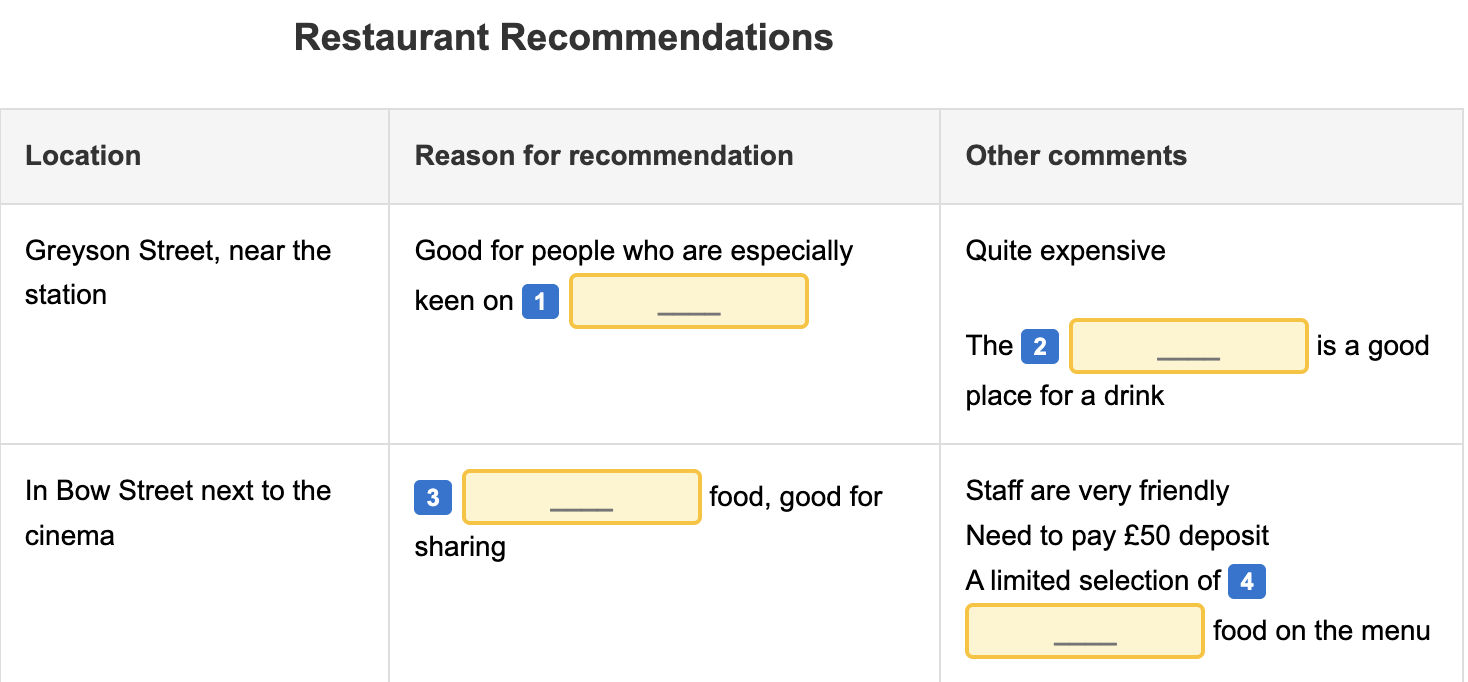Image resolution: width=1468 pixels, height=682 pixels.
Task: Click the Location column header
Action: tap(83, 156)
